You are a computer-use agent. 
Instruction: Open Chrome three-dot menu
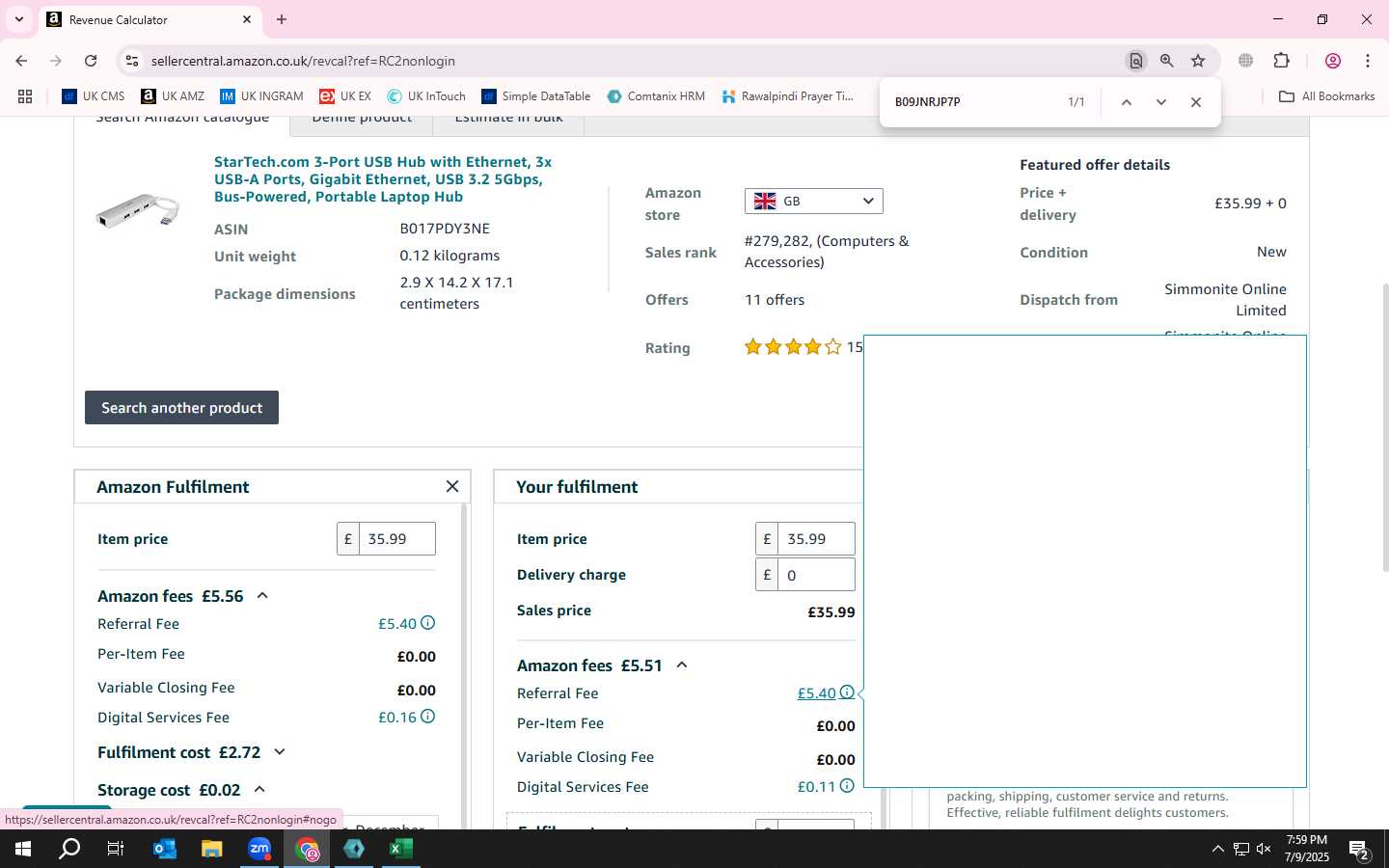click(1368, 61)
